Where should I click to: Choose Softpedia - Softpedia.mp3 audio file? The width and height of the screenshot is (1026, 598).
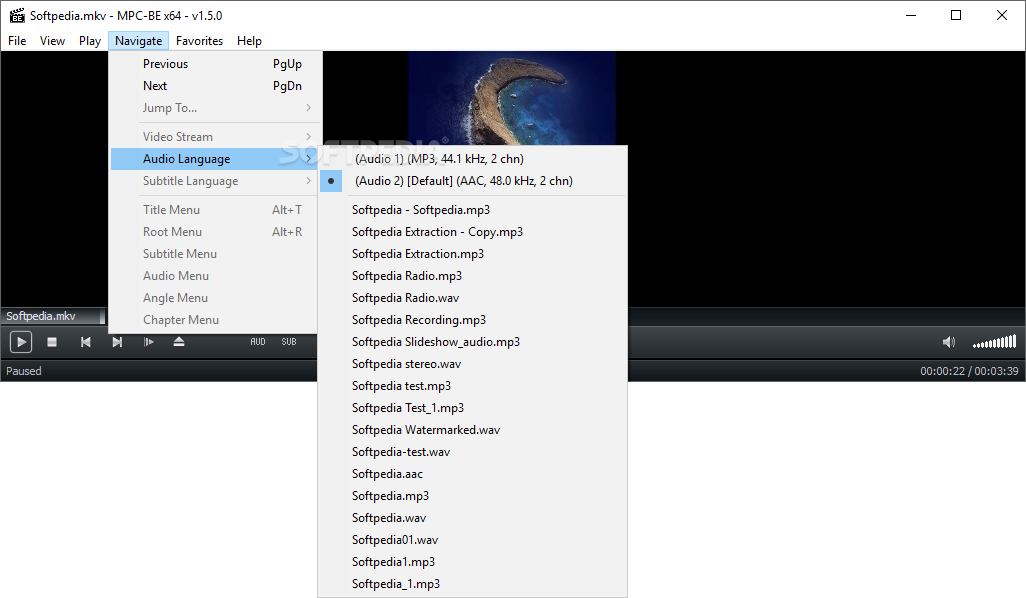(x=472, y=210)
